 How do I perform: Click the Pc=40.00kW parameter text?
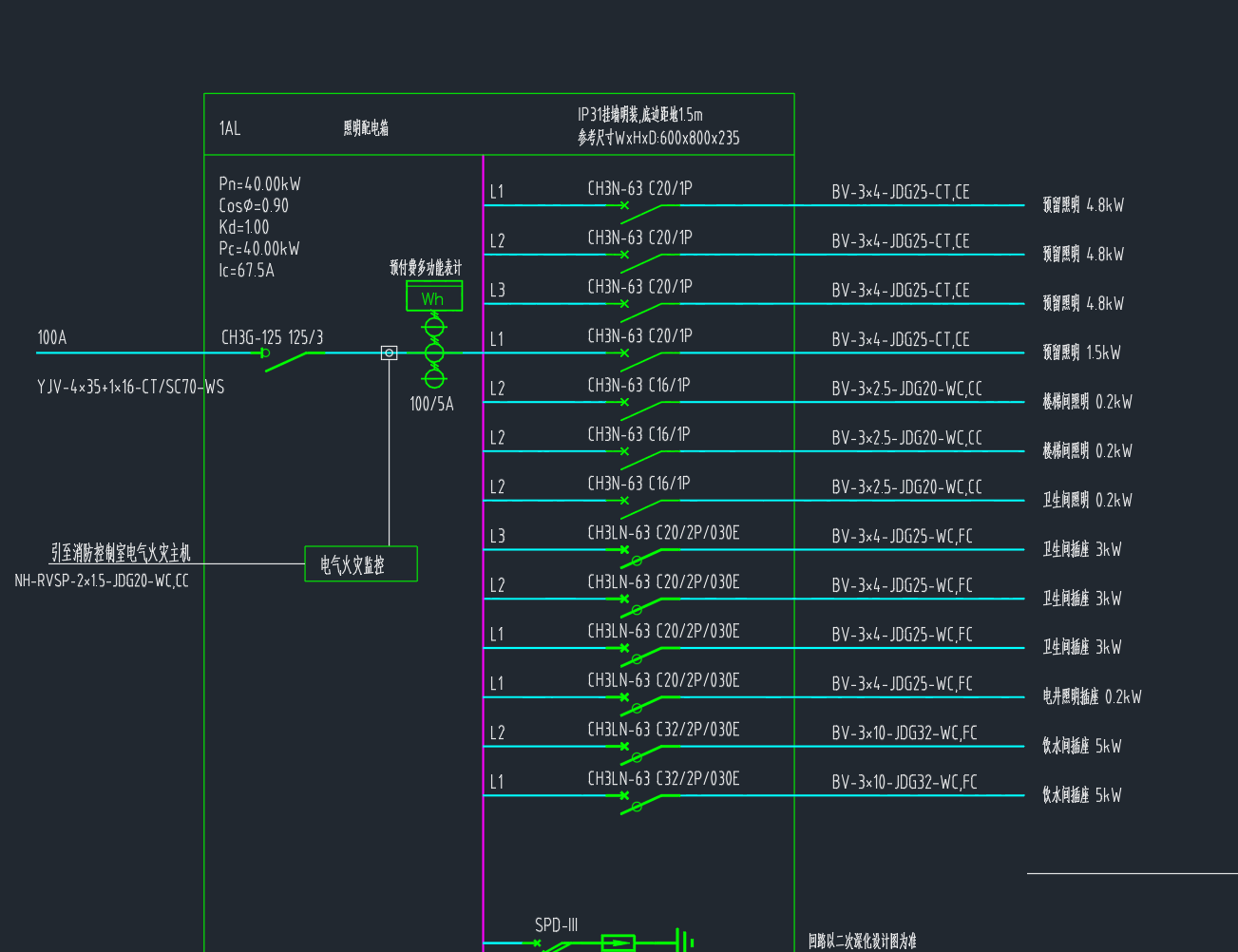[259, 249]
